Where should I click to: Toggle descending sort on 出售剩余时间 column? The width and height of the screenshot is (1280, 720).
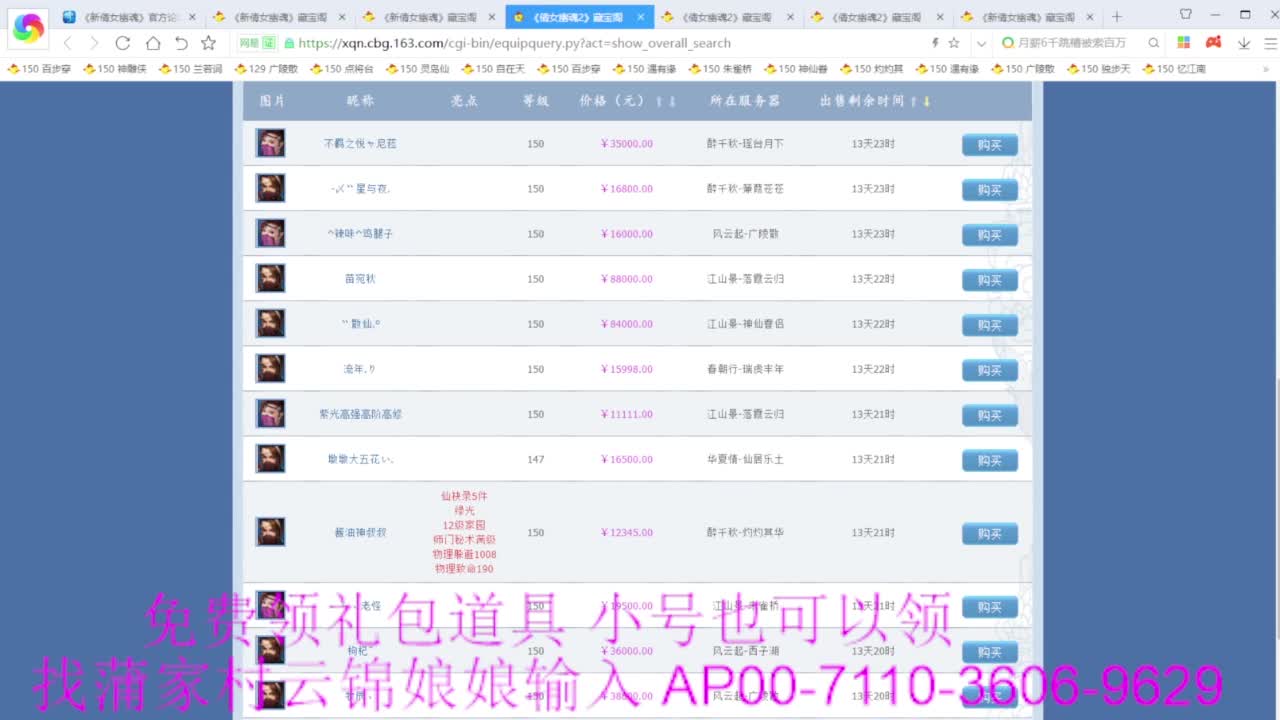coord(928,100)
